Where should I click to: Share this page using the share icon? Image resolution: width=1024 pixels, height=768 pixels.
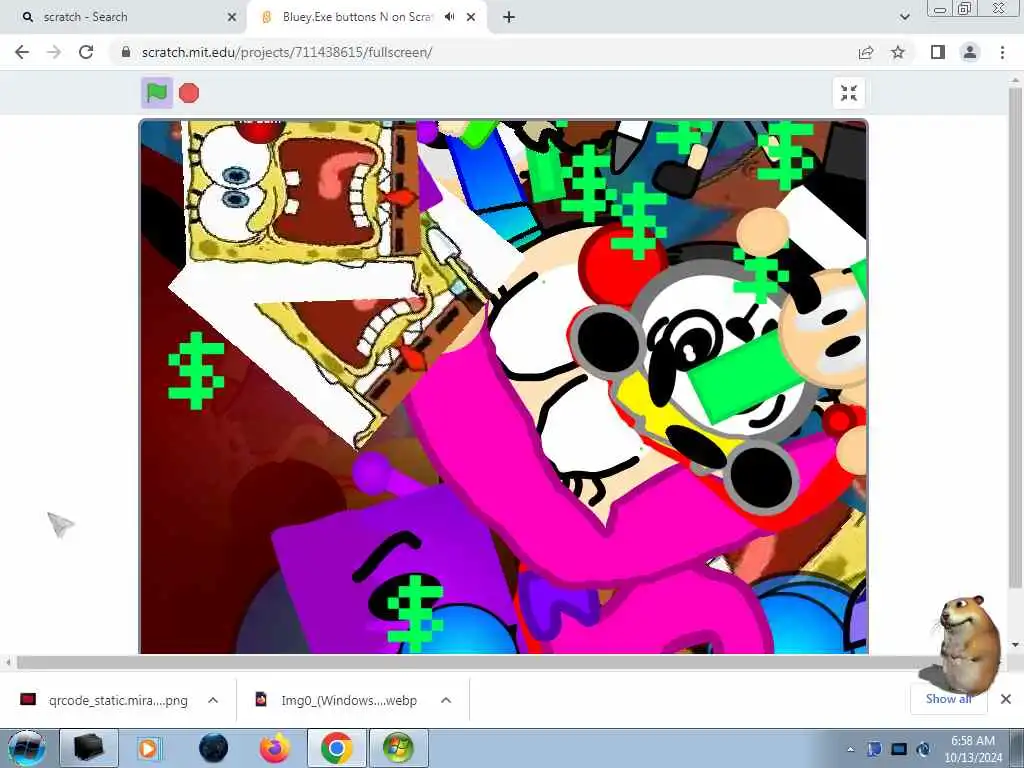(x=866, y=52)
